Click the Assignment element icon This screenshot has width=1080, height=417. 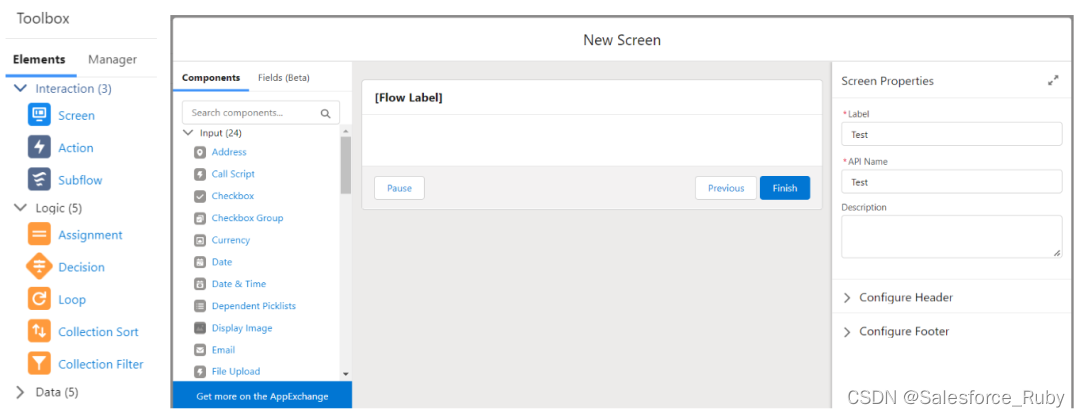(x=39, y=234)
